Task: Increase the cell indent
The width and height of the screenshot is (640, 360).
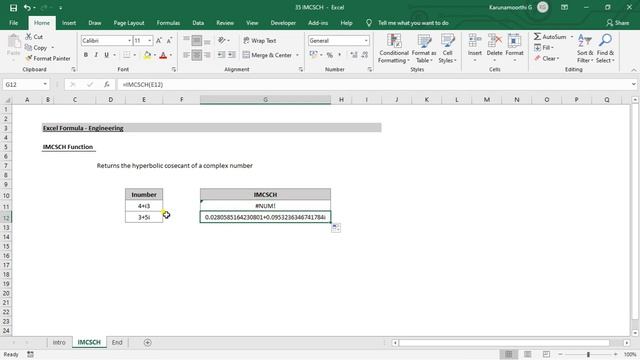Action: pyautogui.click(x=231, y=55)
